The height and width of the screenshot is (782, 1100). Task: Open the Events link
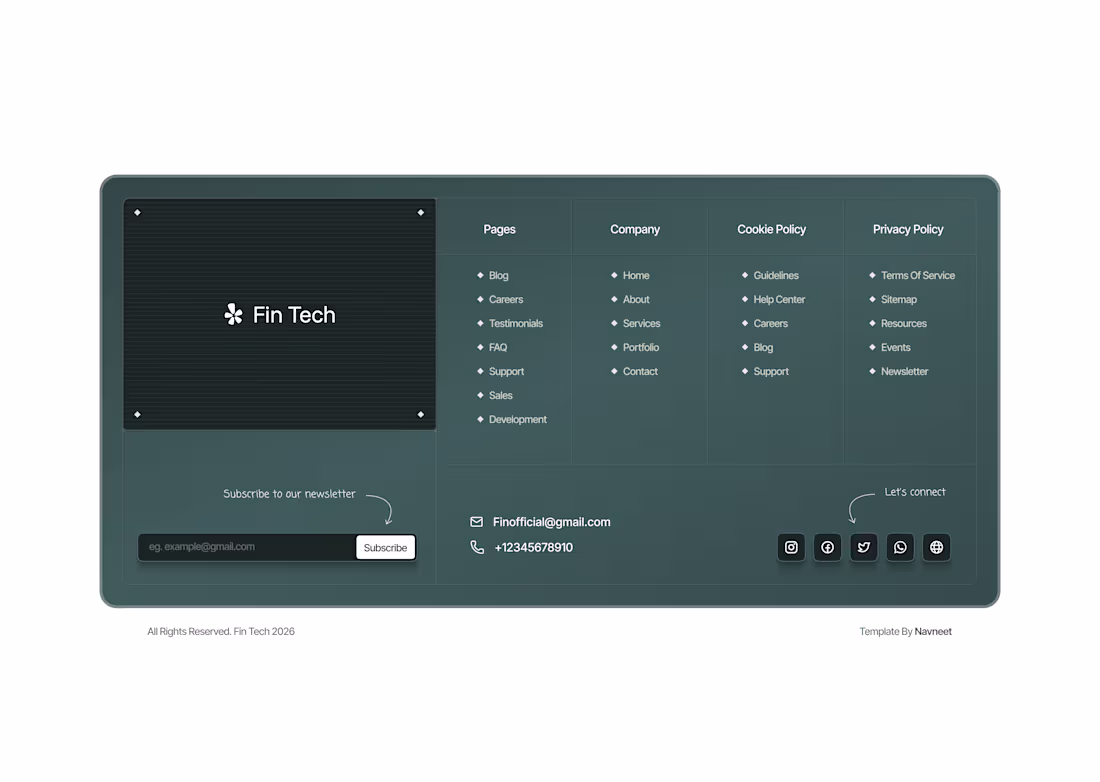[x=895, y=347]
